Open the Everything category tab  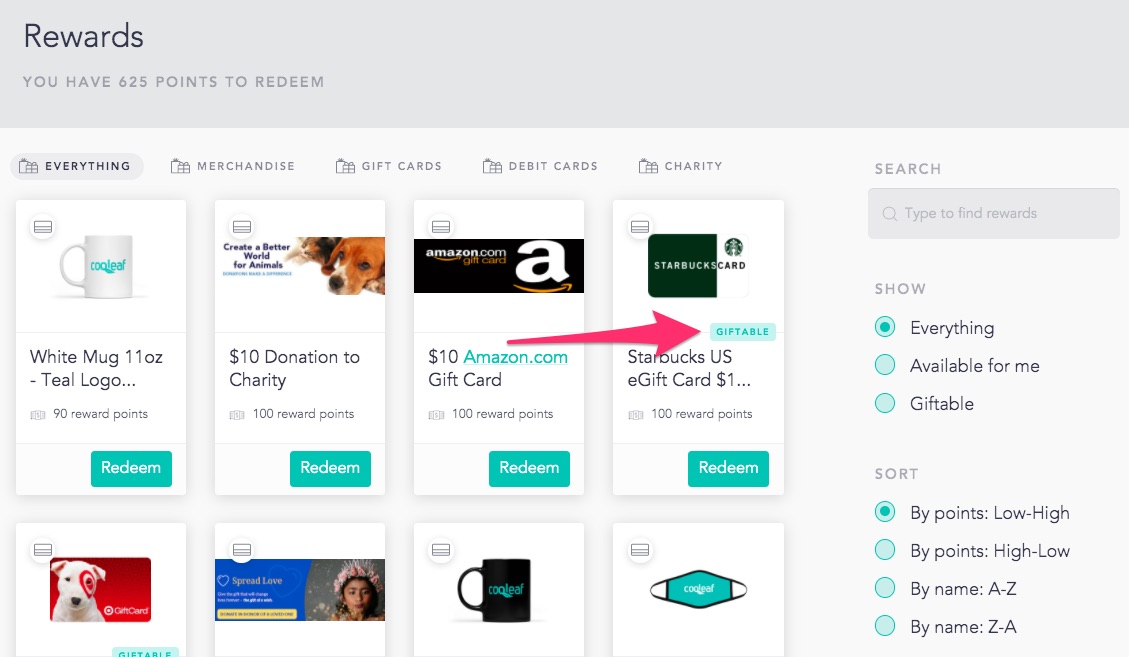pos(76,166)
